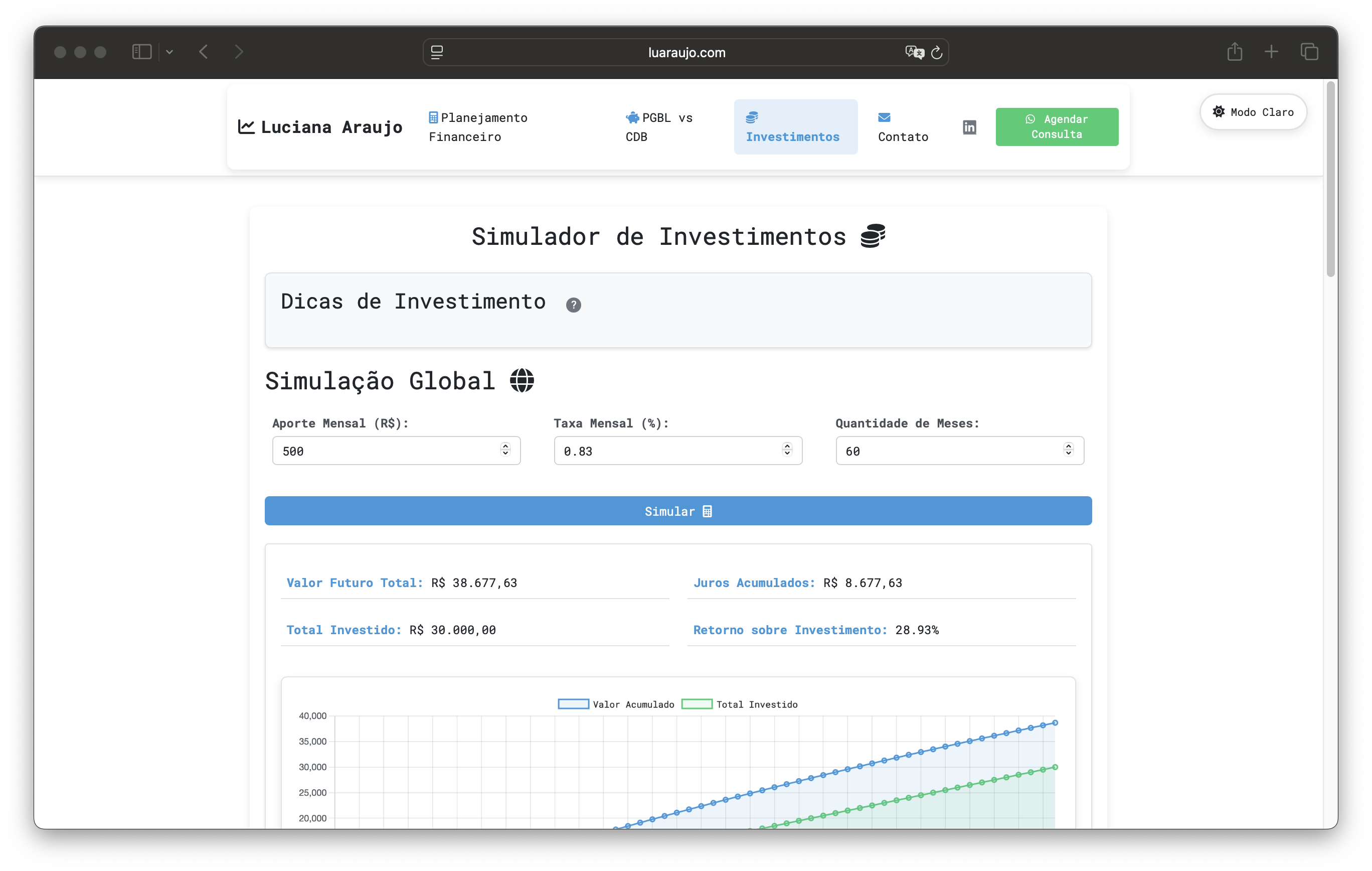Open Planejamento Financeiro menu item

click(478, 127)
